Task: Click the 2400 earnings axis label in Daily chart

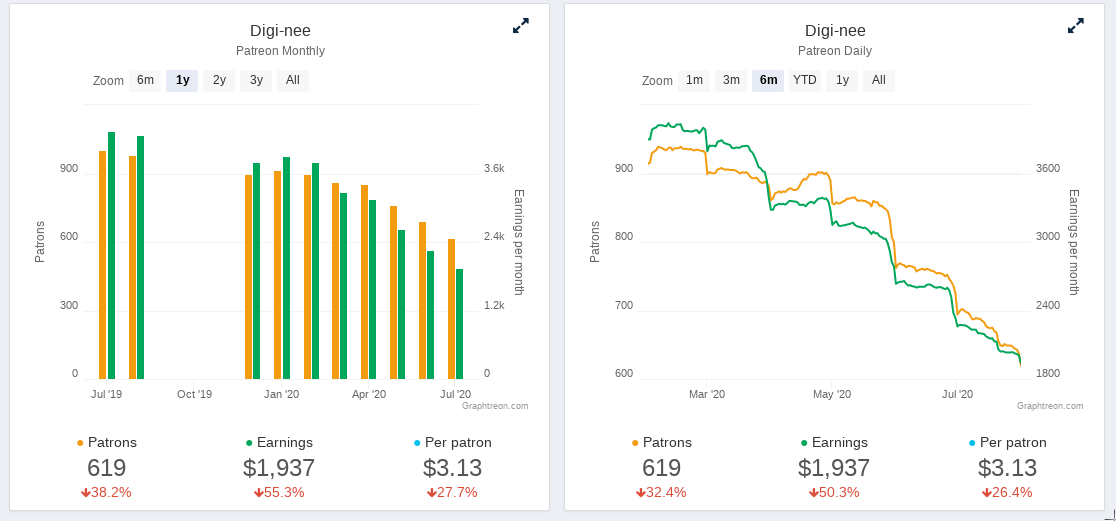Action: pyautogui.click(x=1048, y=305)
